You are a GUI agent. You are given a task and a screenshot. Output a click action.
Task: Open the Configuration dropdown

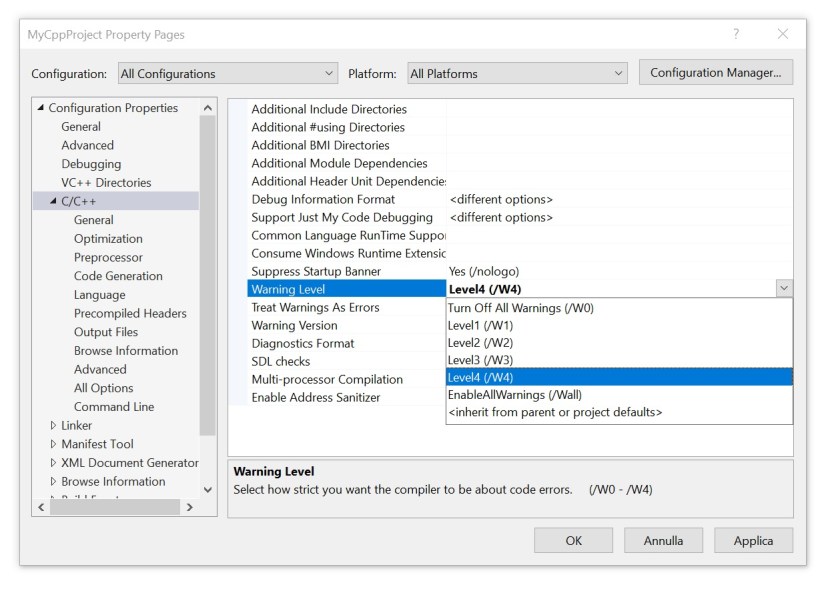pos(228,73)
